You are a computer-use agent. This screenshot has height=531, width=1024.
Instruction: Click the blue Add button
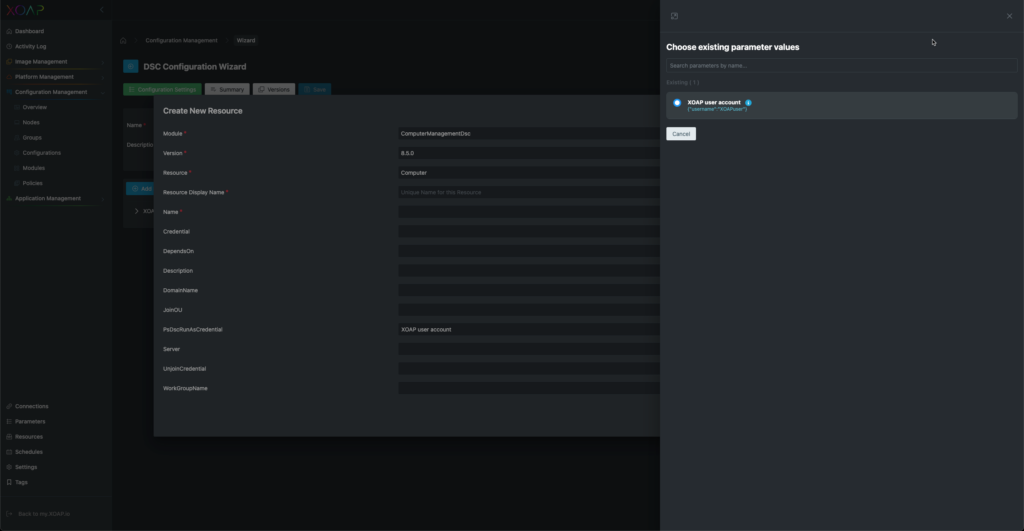tap(140, 189)
